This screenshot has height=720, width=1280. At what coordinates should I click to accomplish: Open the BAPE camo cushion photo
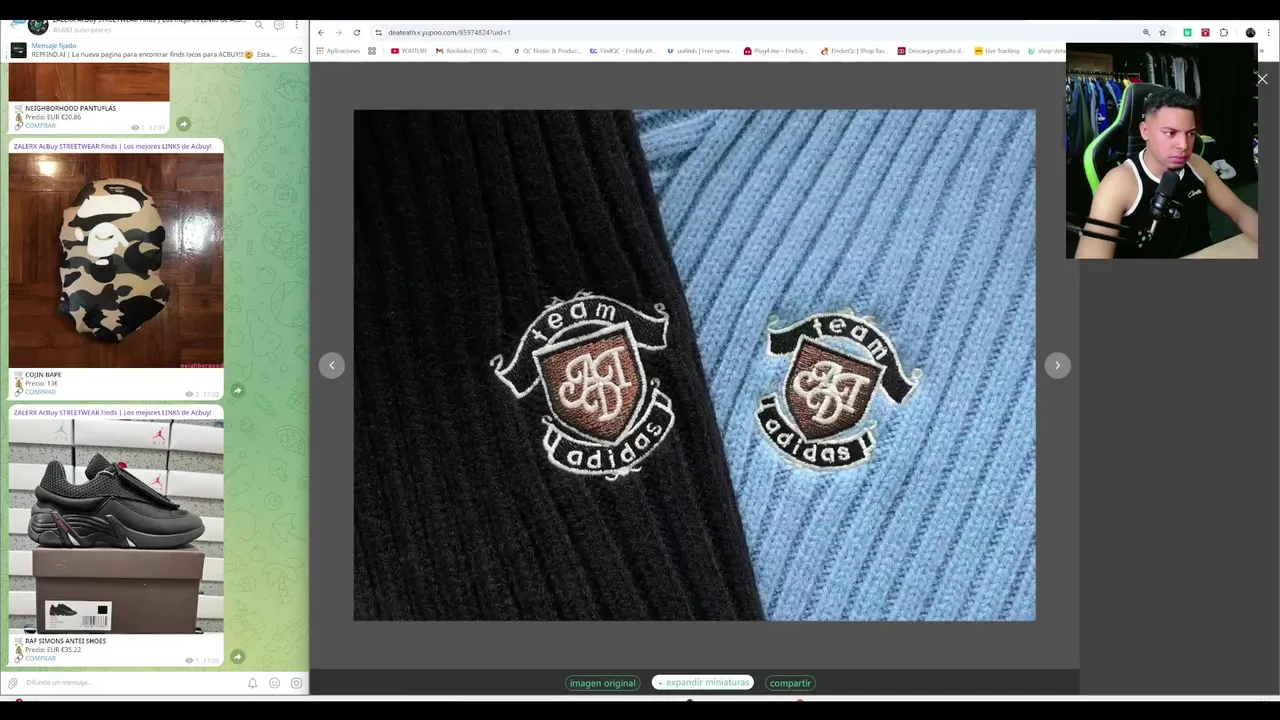[x=116, y=261]
